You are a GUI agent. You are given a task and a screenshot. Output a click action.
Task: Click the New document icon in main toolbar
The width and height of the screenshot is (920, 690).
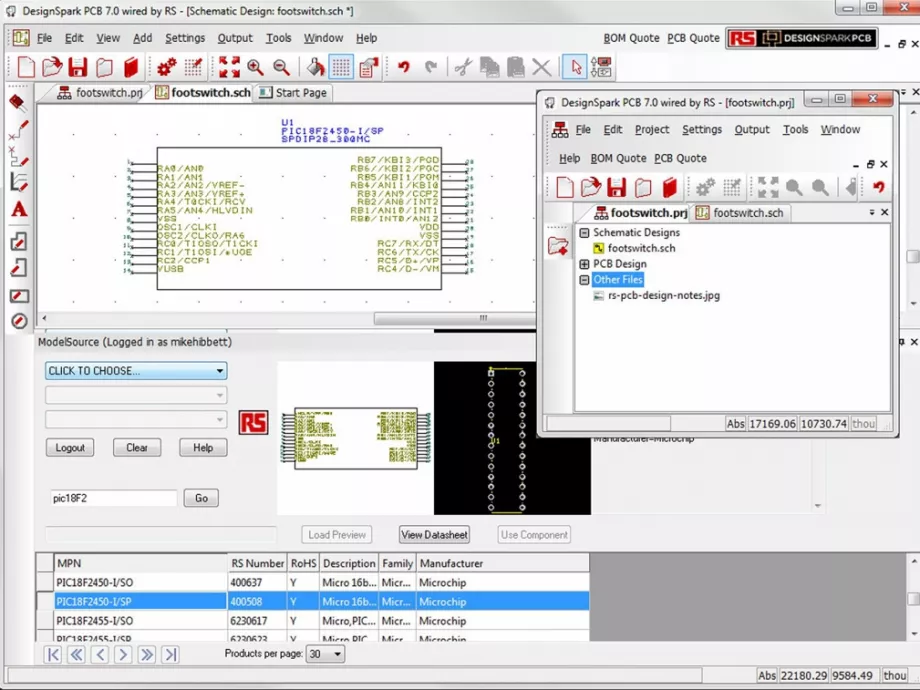tap(26, 67)
